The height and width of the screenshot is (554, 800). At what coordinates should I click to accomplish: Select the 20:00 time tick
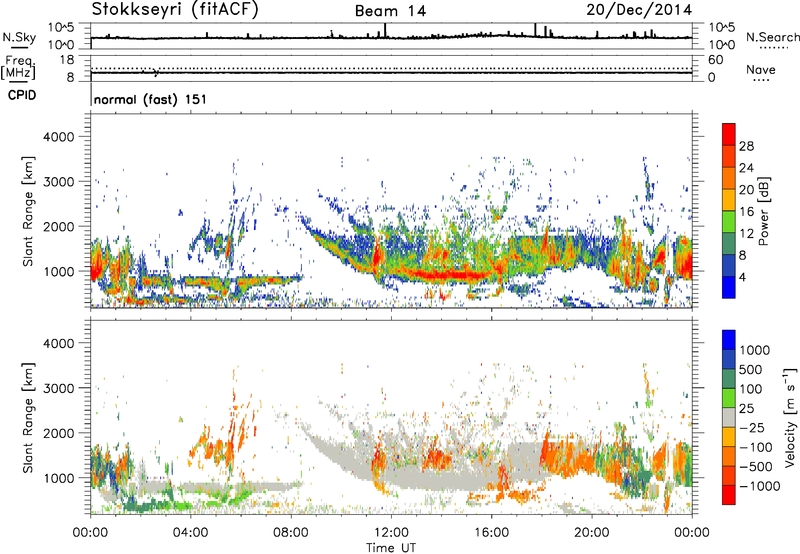coord(592,533)
